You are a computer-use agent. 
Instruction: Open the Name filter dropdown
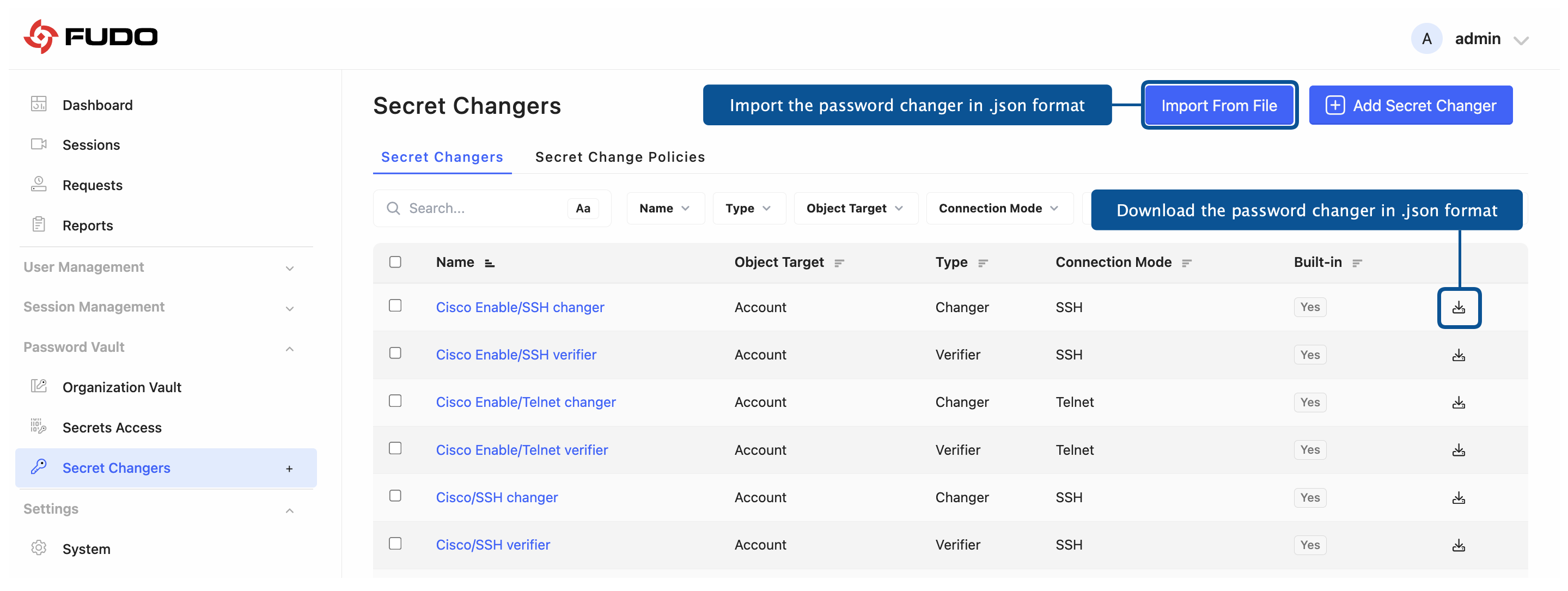click(666, 208)
